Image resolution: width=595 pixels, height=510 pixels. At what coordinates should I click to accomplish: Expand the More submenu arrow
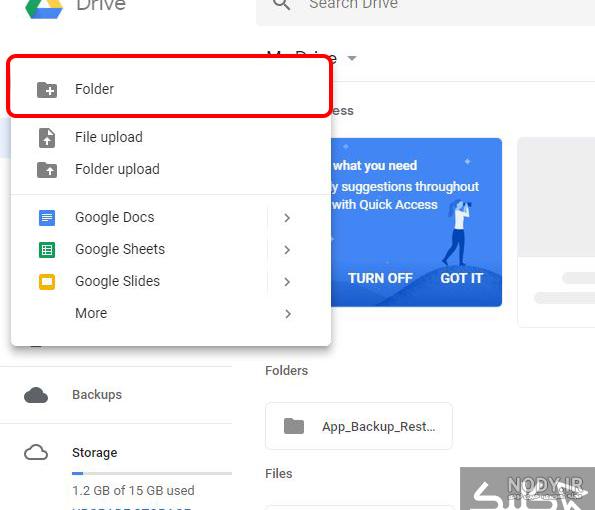(x=288, y=314)
